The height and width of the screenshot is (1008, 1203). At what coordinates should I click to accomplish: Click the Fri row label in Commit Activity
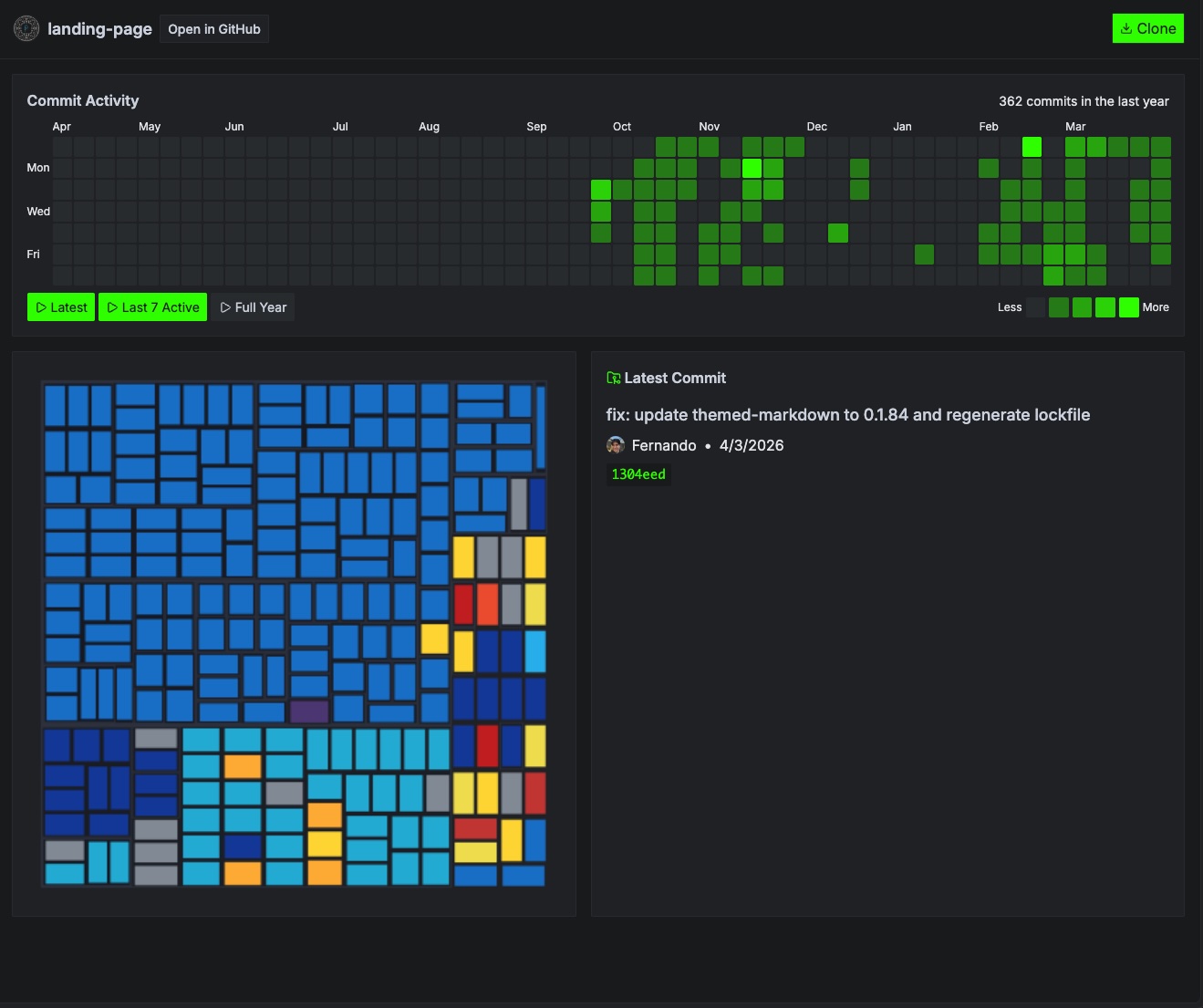[x=33, y=255]
